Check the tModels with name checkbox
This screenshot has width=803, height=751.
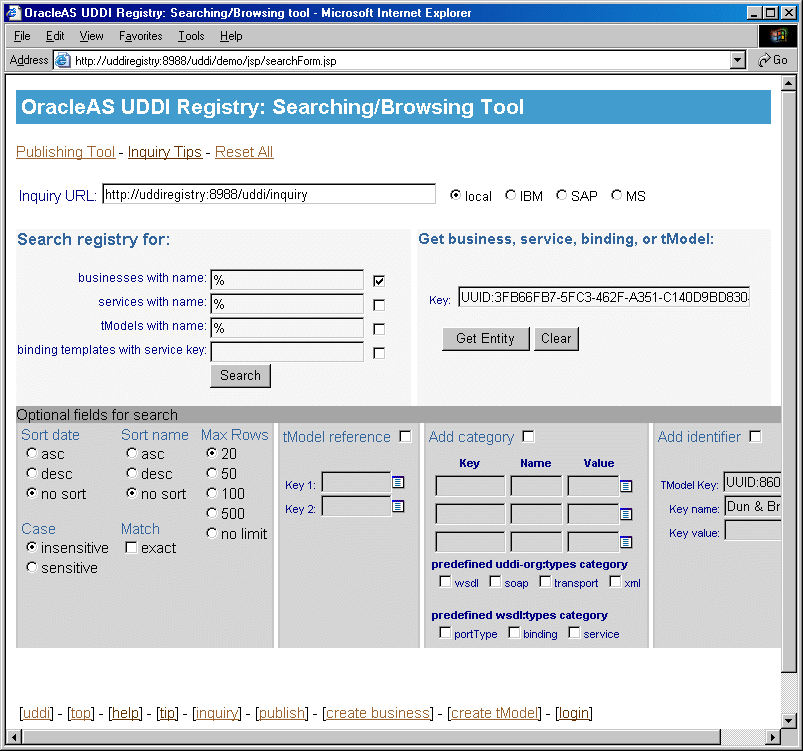(379, 329)
